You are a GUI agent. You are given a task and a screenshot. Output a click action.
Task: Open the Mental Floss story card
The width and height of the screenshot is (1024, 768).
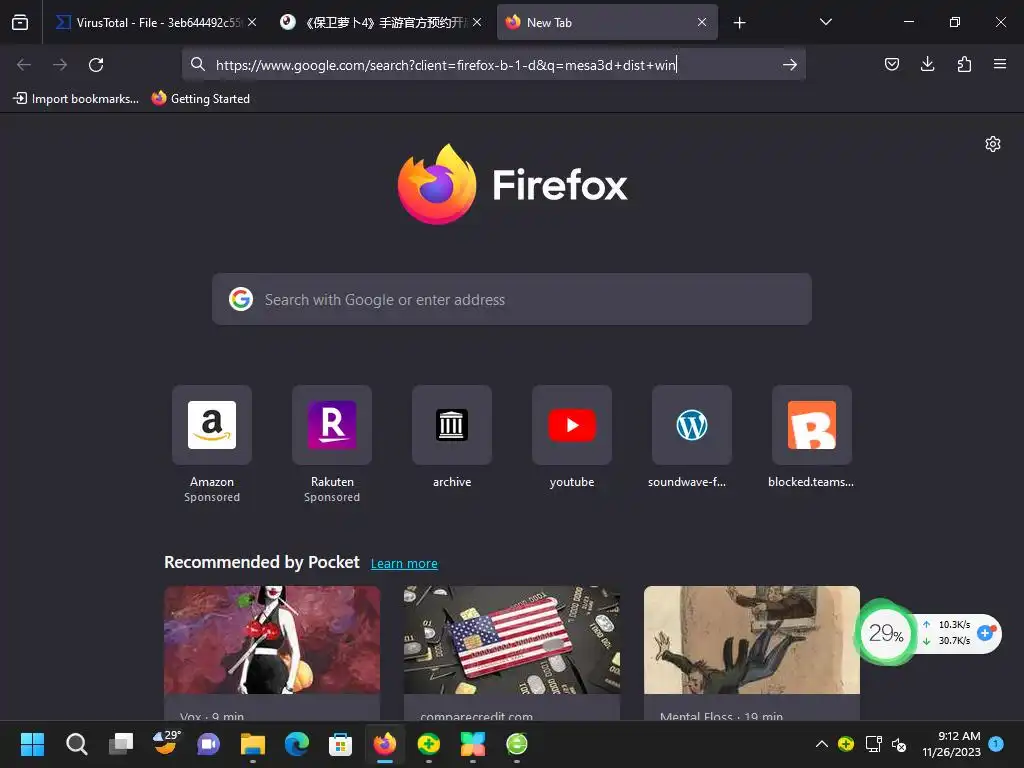752,653
